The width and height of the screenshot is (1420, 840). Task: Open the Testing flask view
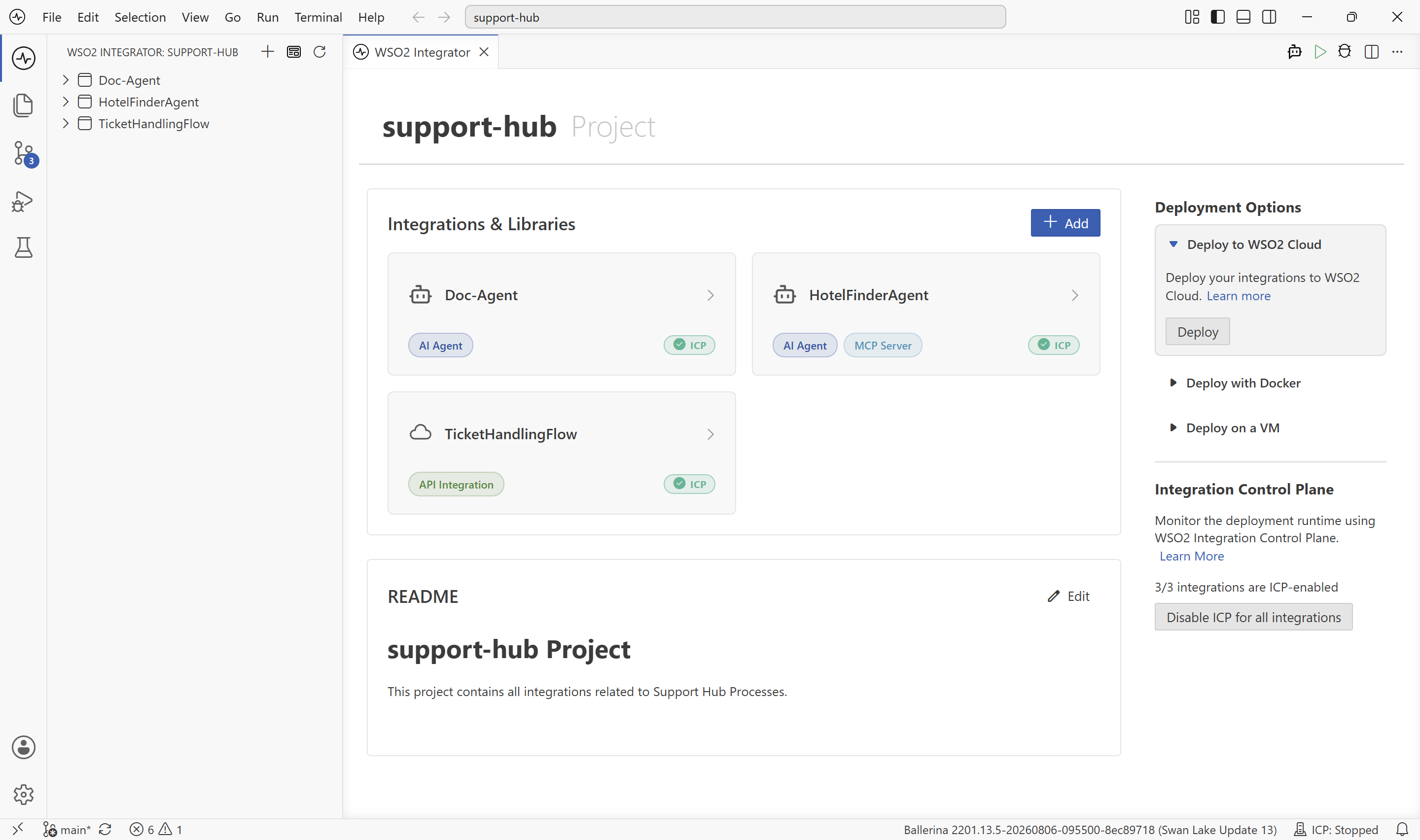pyautogui.click(x=23, y=247)
